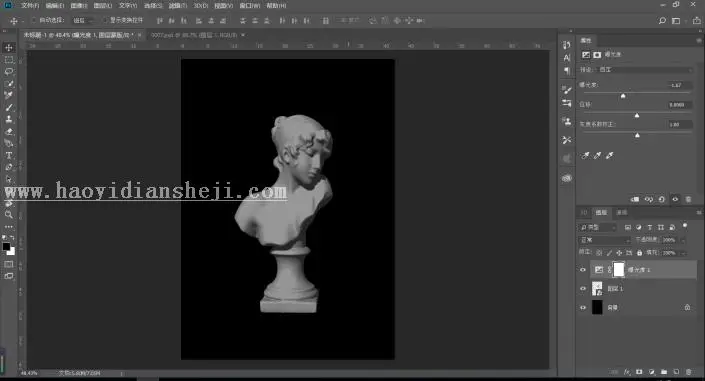Image resolution: width=705 pixels, height=381 pixels.
Task: Click the Share icon at top right
Action: coord(696,21)
